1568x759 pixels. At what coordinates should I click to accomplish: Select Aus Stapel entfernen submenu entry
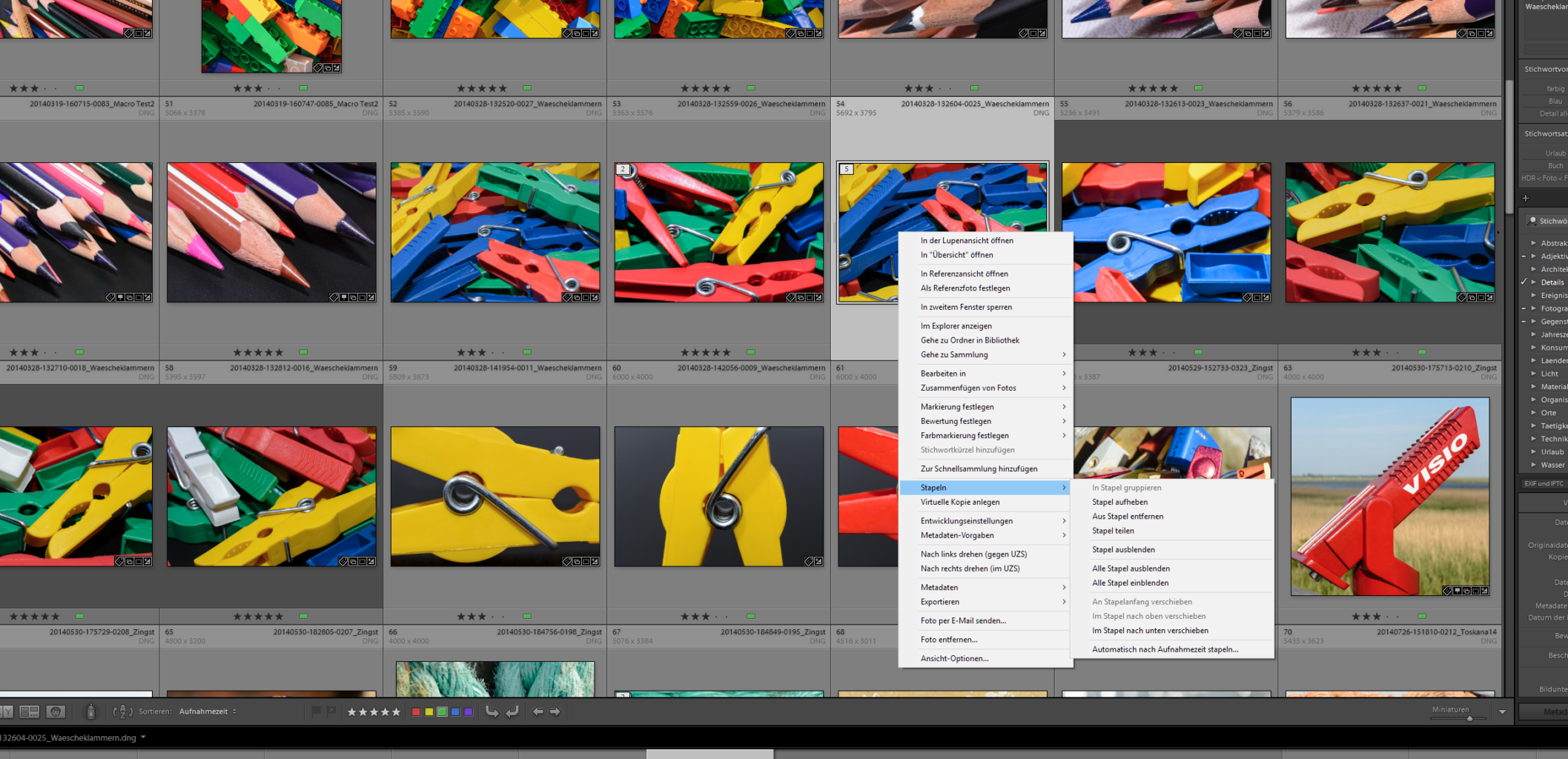pyautogui.click(x=1172, y=517)
